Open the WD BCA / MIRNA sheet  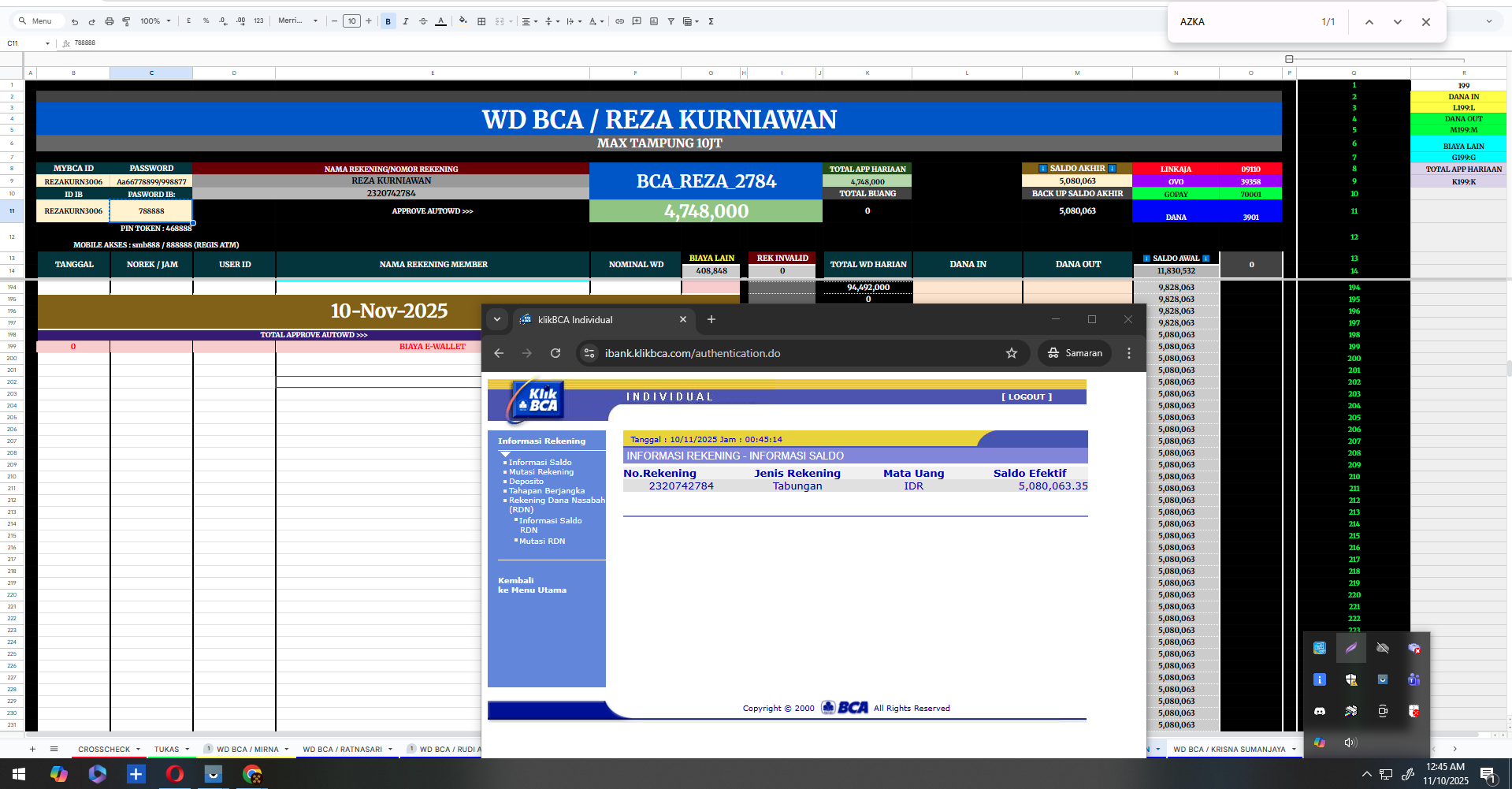pyautogui.click(x=247, y=750)
